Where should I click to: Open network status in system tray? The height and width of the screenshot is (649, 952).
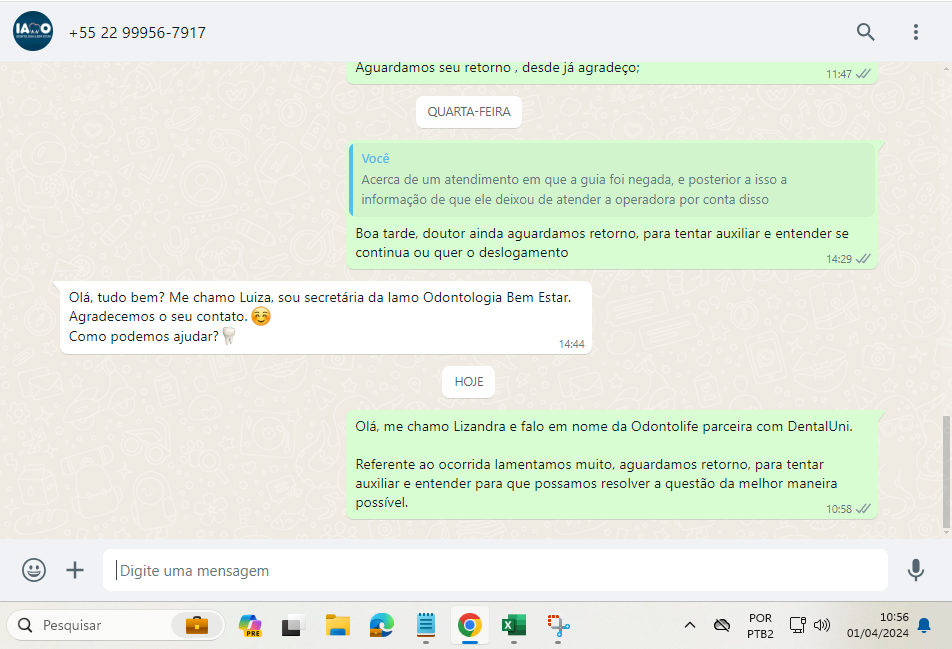point(798,625)
